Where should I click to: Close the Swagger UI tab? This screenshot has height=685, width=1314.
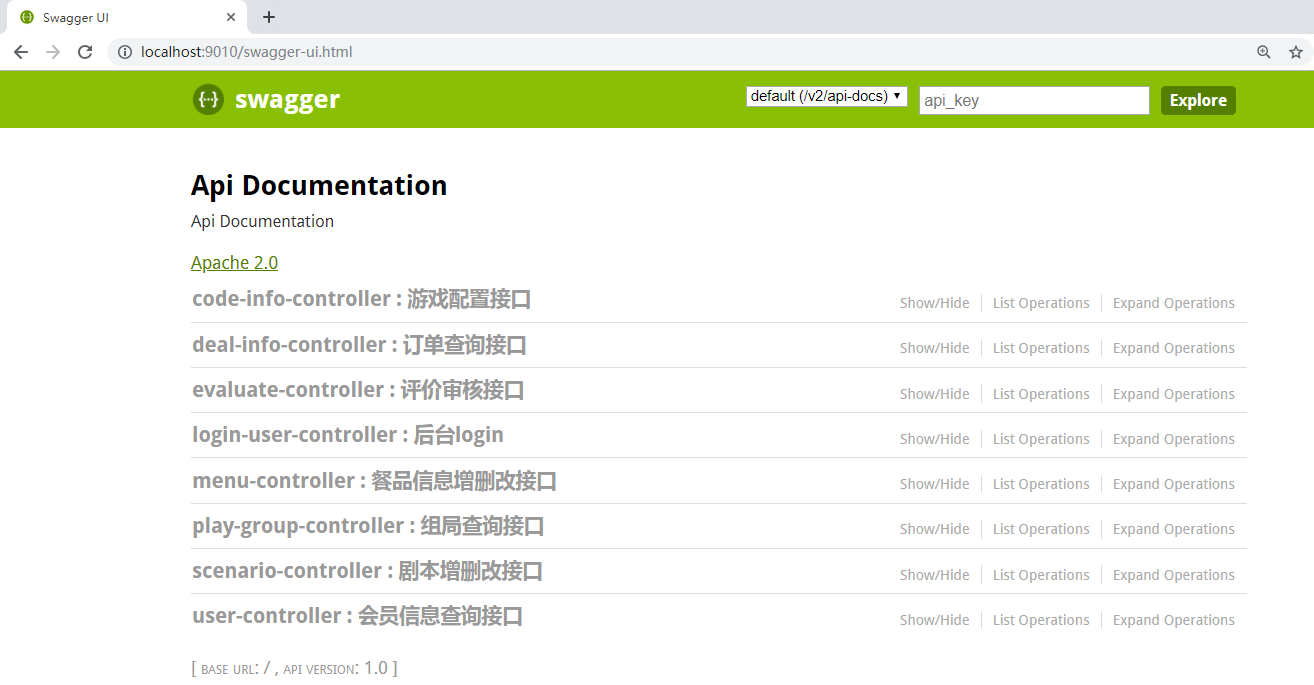click(231, 17)
